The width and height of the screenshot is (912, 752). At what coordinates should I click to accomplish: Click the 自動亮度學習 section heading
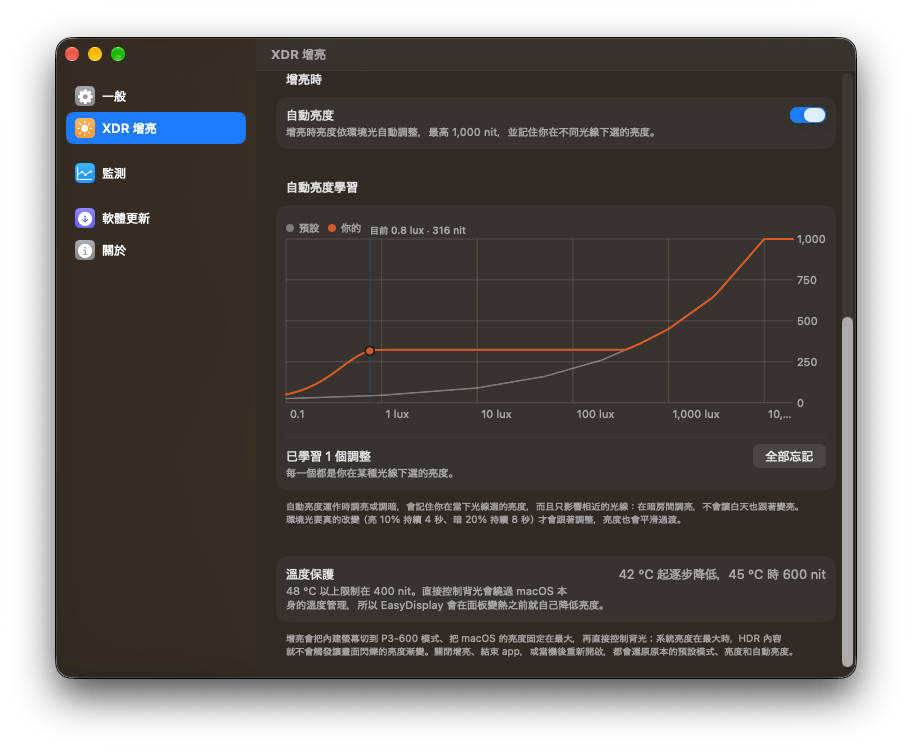(x=322, y=187)
